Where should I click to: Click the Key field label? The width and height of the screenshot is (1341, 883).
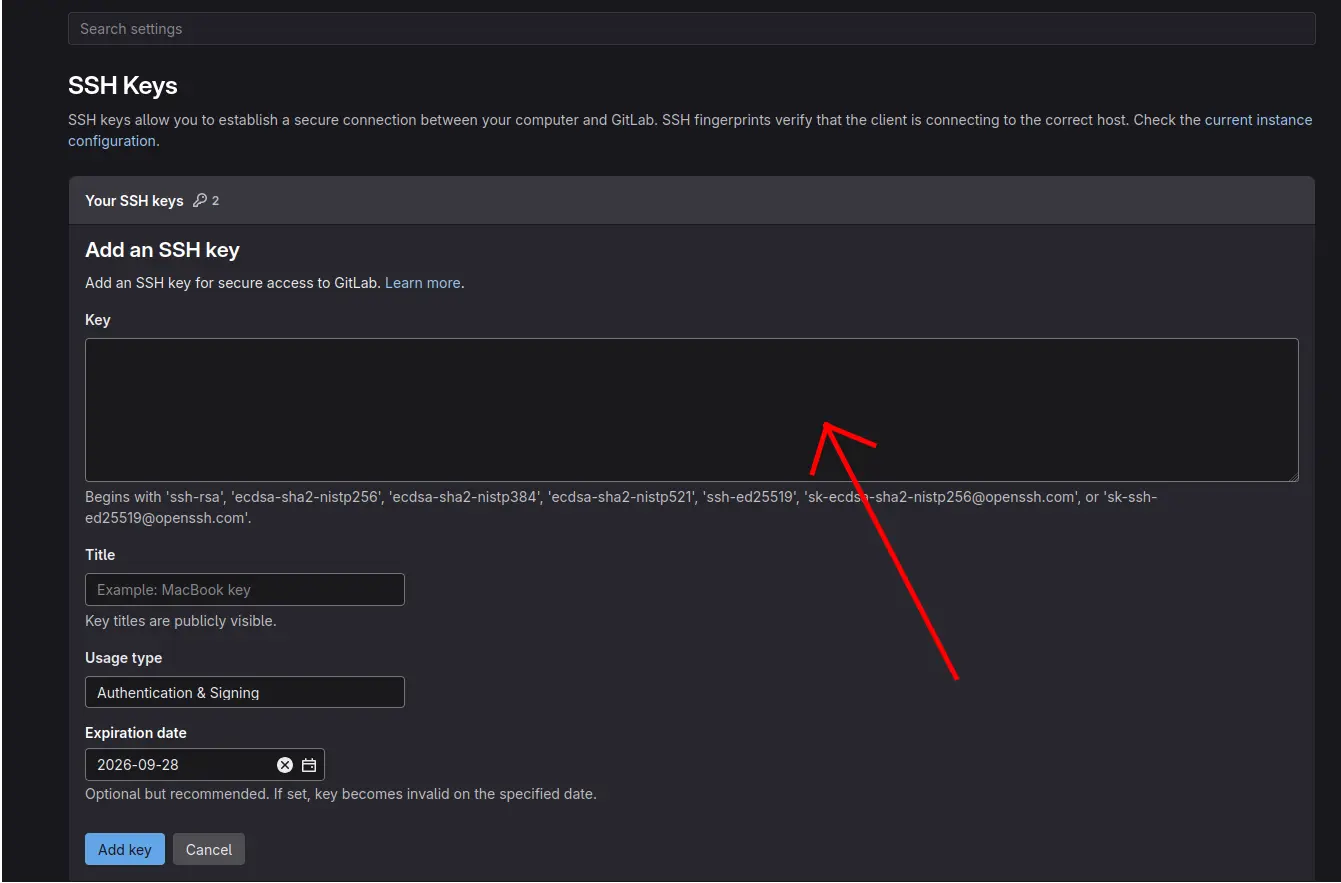click(x=98, y=320)
